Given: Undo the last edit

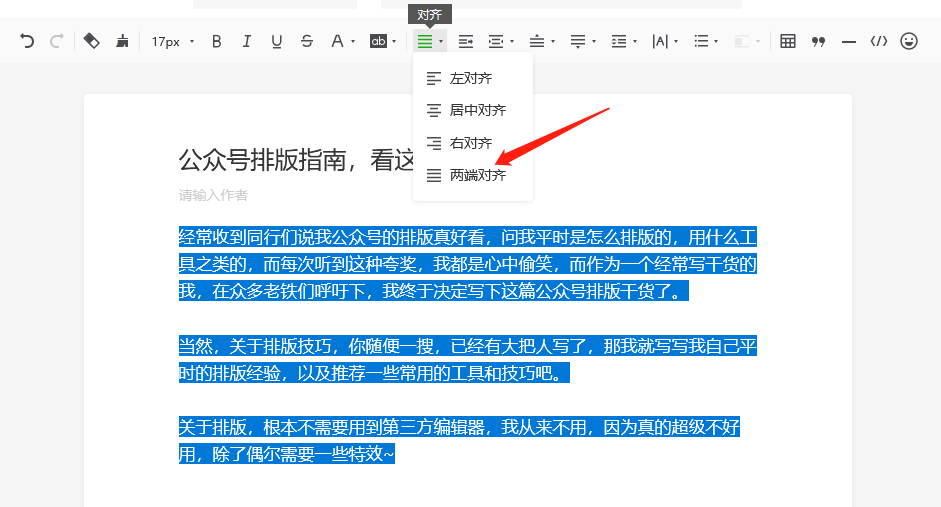Looking at the screenshot, I should [27, 41].
